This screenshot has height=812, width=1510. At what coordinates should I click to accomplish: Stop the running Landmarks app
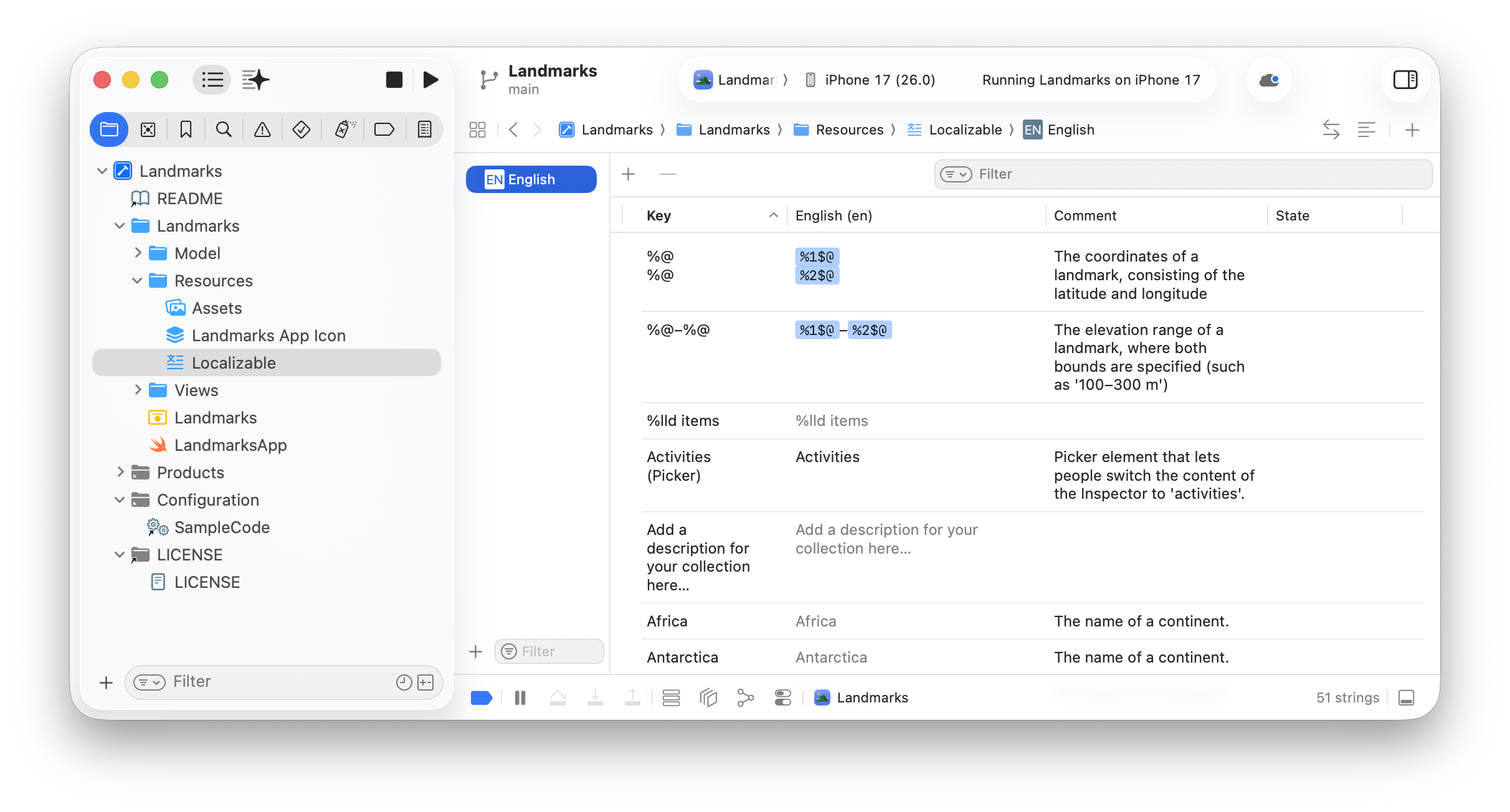[x=394, y=80]
